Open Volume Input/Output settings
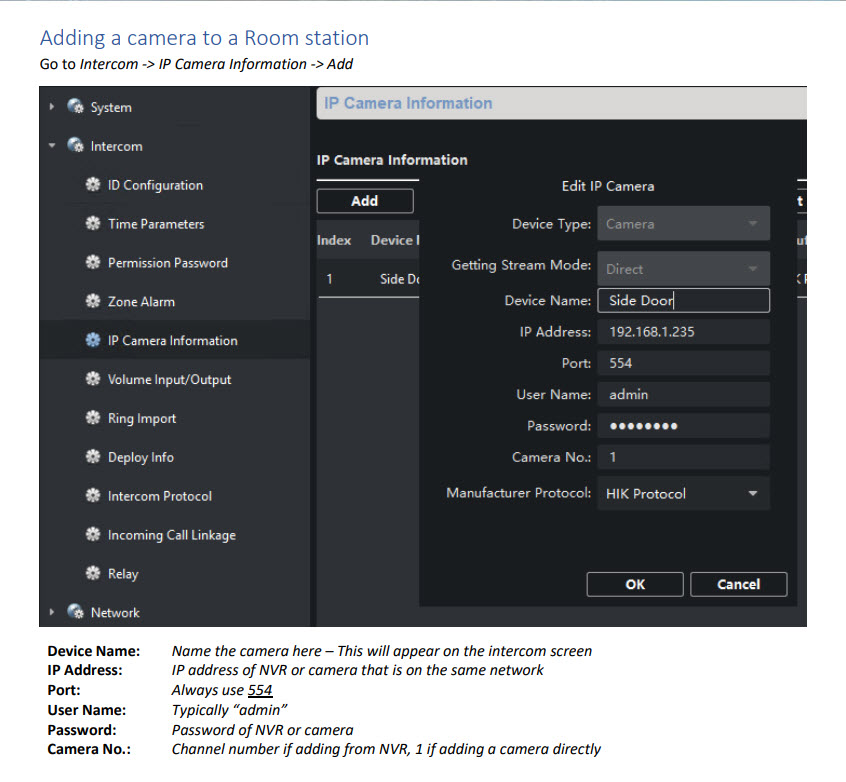The image size is (846, 782). pos(169,379)
